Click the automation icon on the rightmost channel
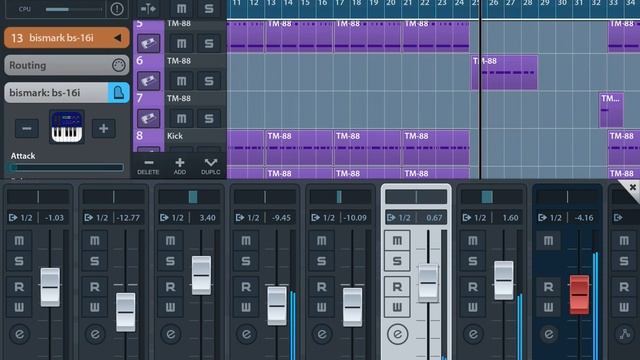The image size is (640, 360). 624,334
